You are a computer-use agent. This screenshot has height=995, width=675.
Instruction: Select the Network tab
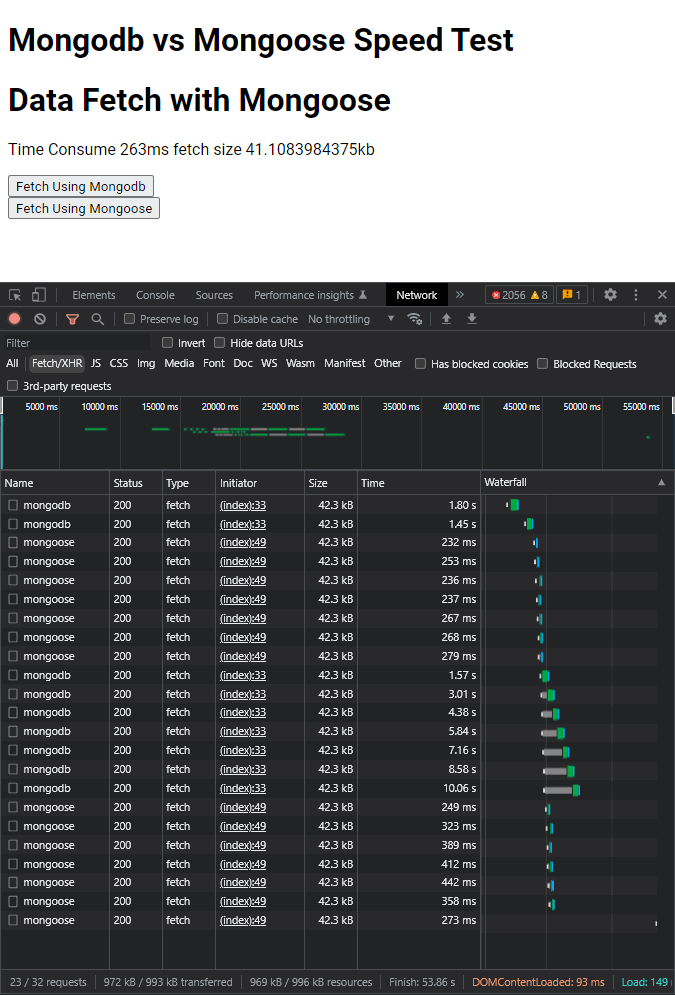(x=417, y=295)
